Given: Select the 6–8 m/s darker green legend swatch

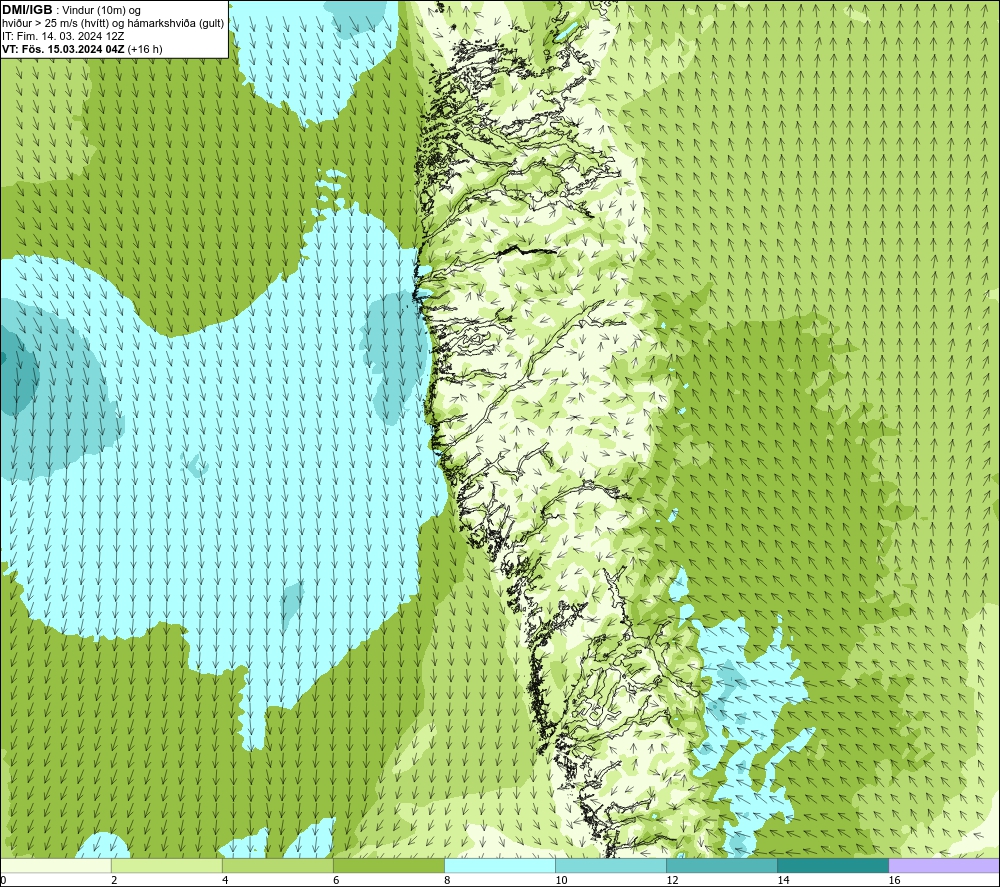Looking at the screenshot, I should (388, 865).
